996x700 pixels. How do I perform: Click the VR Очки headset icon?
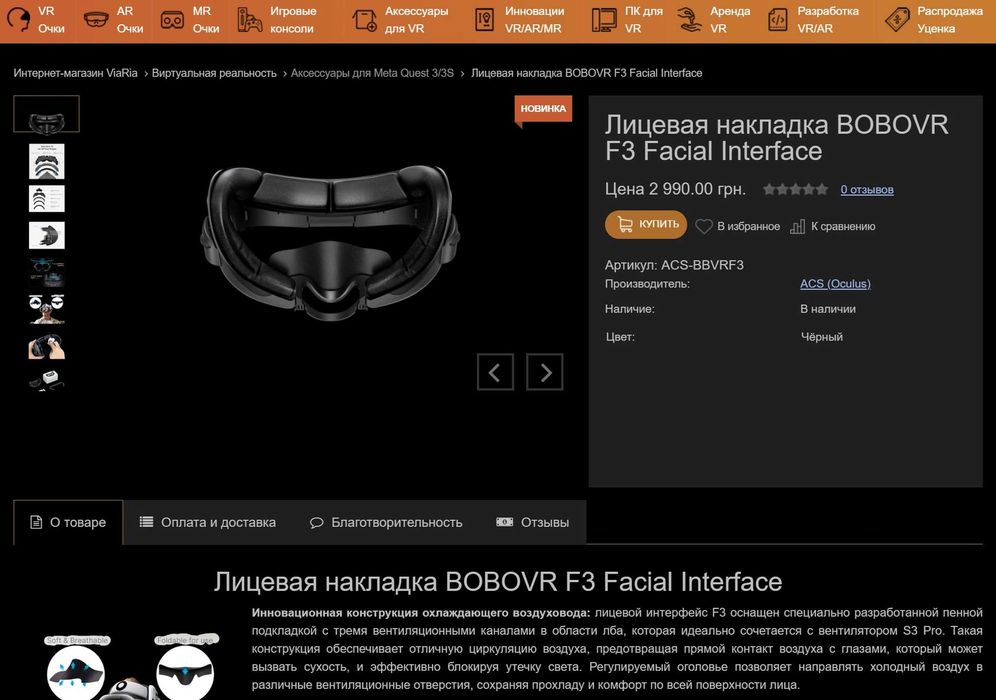click(18, 20)
